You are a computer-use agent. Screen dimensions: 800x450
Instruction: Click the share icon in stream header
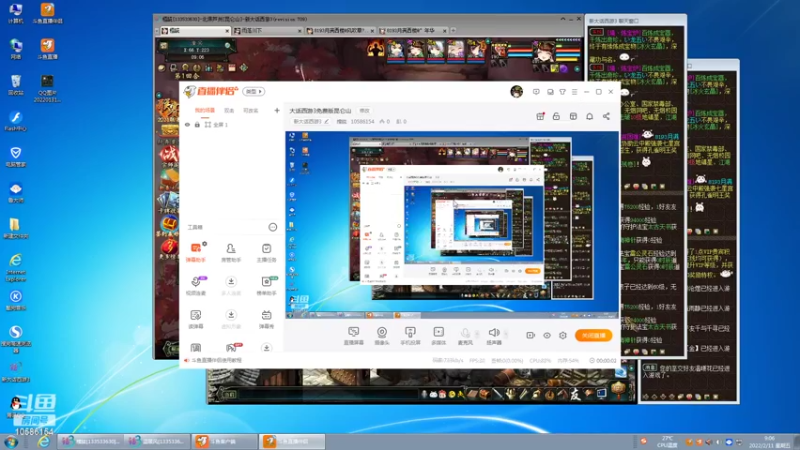click(606, 116)
